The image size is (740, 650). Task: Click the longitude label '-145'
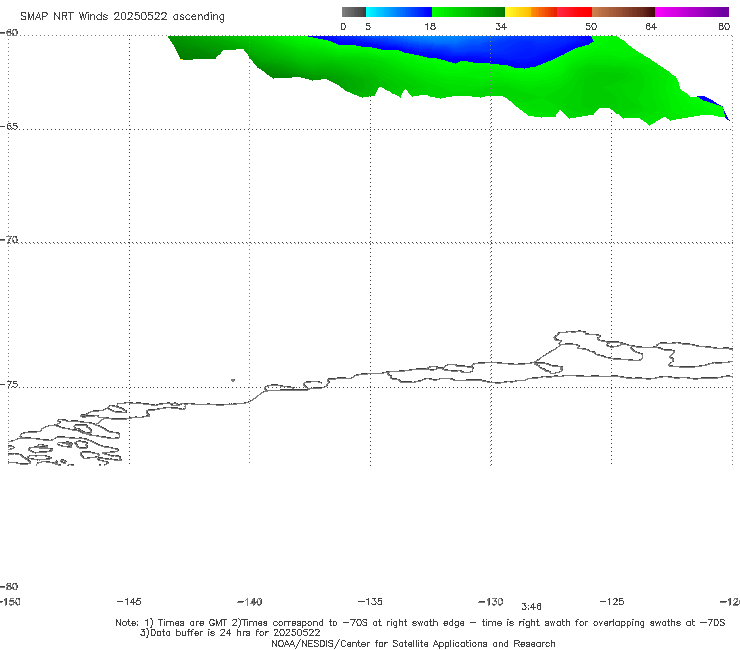pyautogui.click(x=129, y=601)
